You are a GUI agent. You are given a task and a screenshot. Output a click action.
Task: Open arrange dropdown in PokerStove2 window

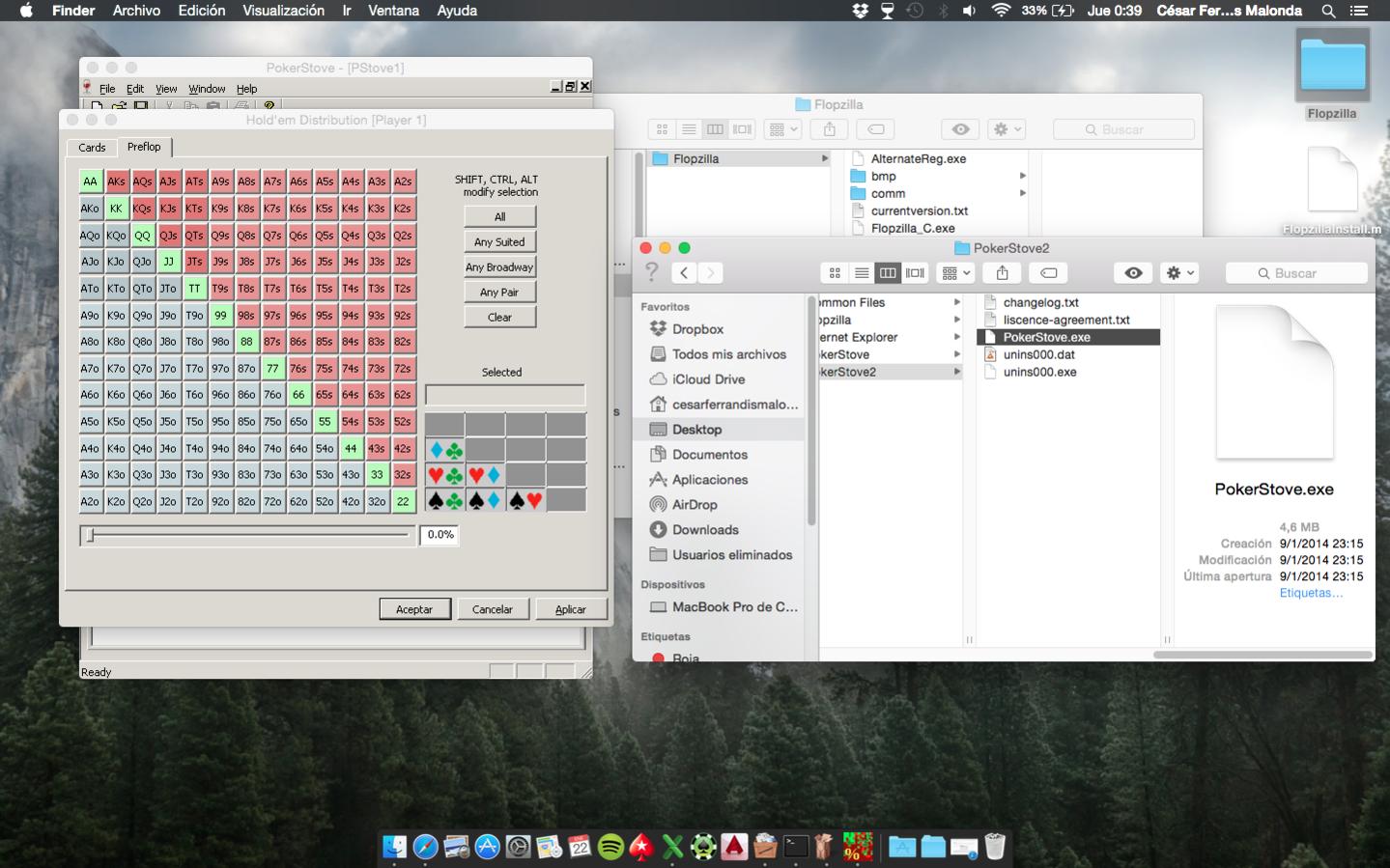point(955,273)
